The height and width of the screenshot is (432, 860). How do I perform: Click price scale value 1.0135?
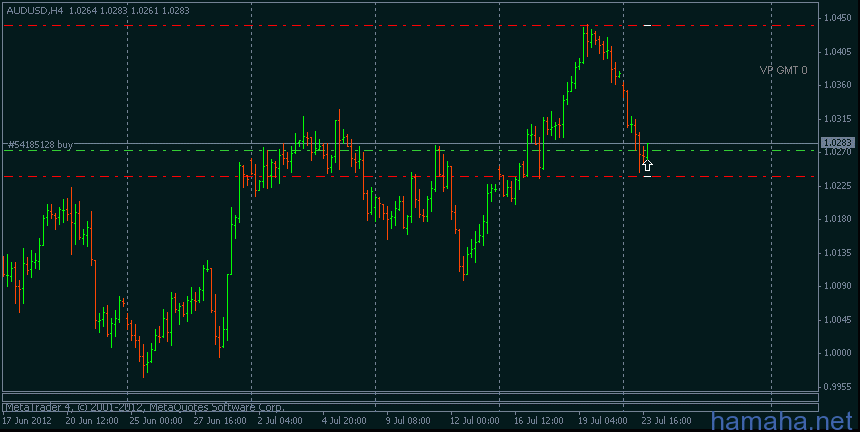tap(838, 253)
